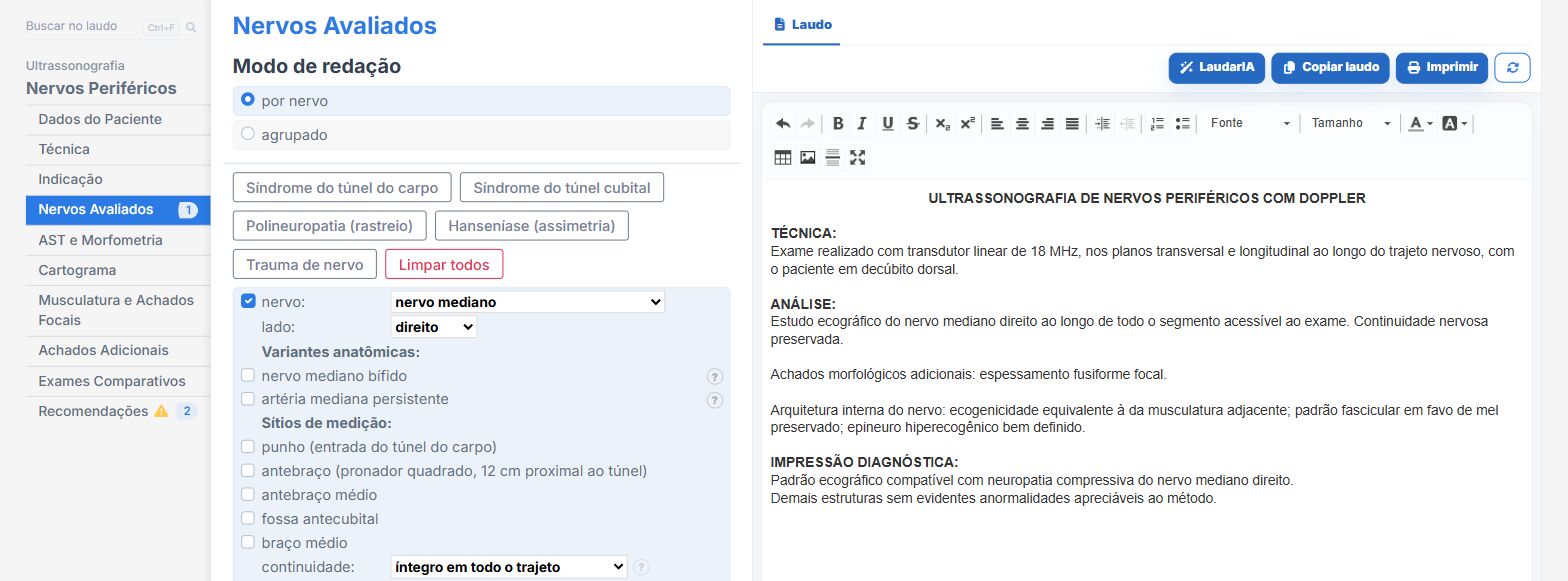Insert numbered list
1568x581 pixels.
tap(1158, 124)
